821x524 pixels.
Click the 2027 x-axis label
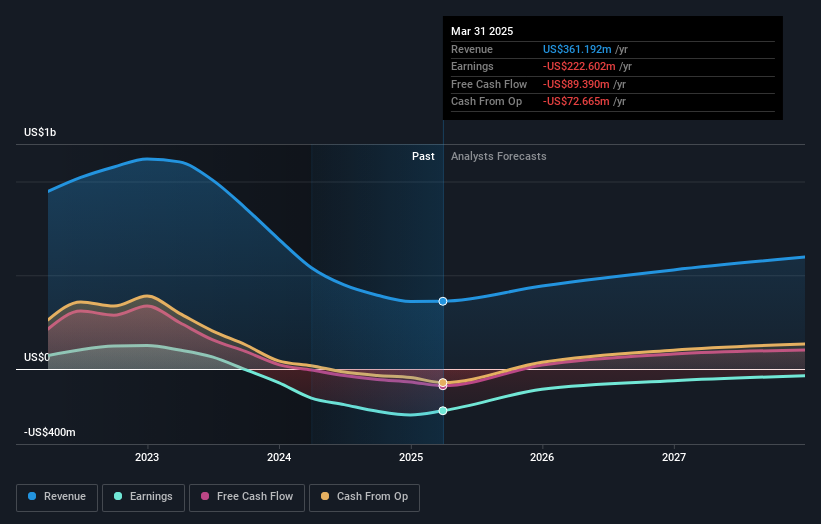(674, 458)
